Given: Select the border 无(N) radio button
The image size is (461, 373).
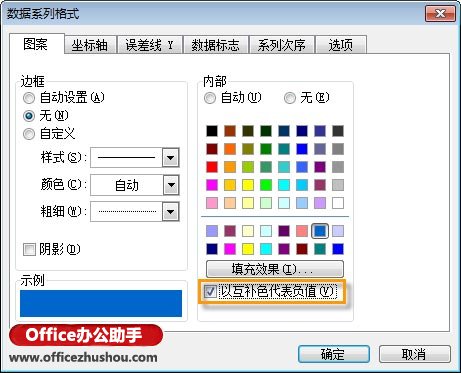Looking at the screenshot, I should tap(29, 116).
